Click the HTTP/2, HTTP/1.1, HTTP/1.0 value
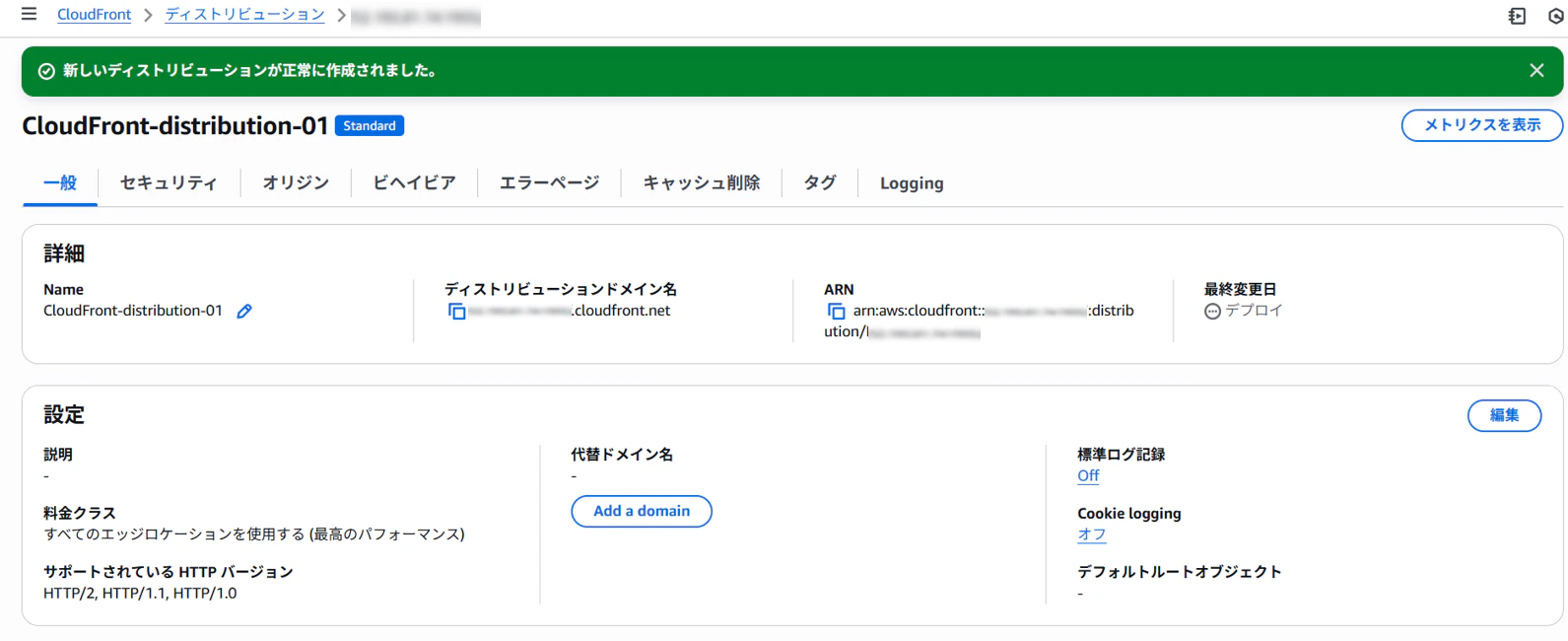 tap(140, 593)
